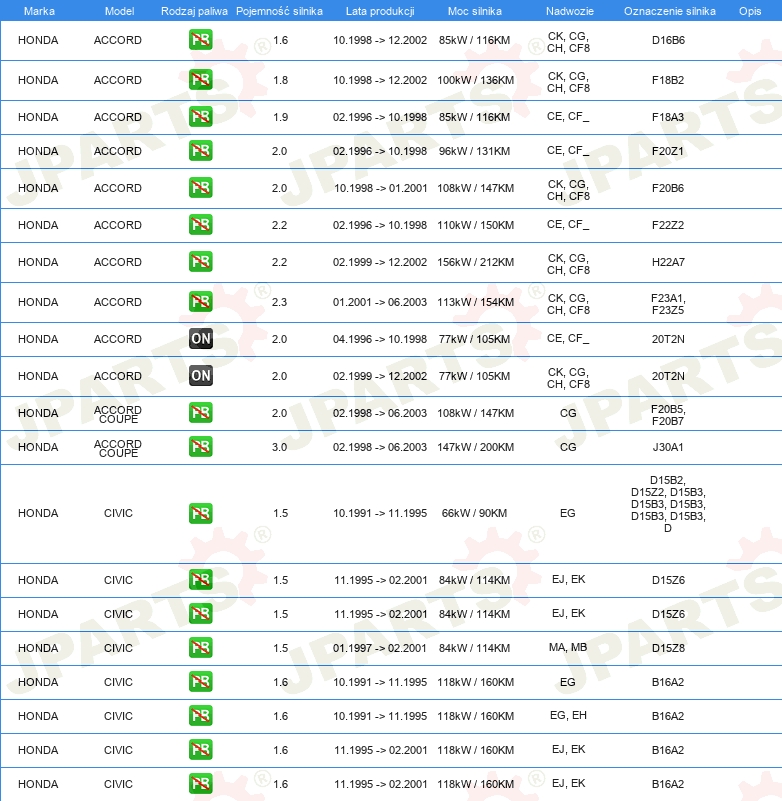Click the ON diesel icon for the 04.1996 Accord
The width and height of the screenshot is (782, 801).
point(200,339)
